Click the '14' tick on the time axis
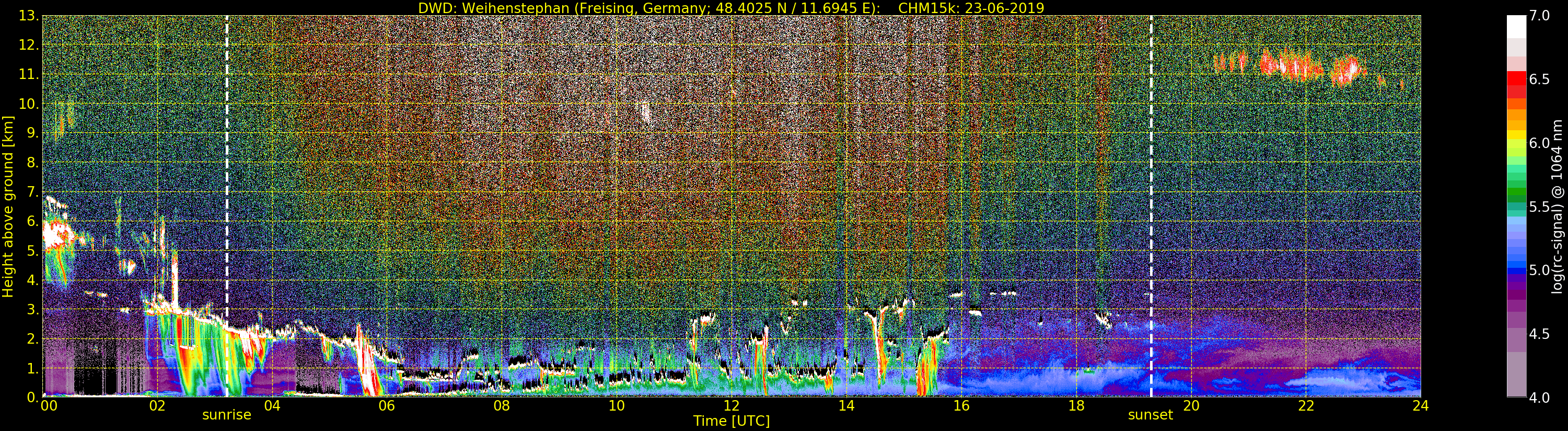1568x431 pixels. (846, 405)
